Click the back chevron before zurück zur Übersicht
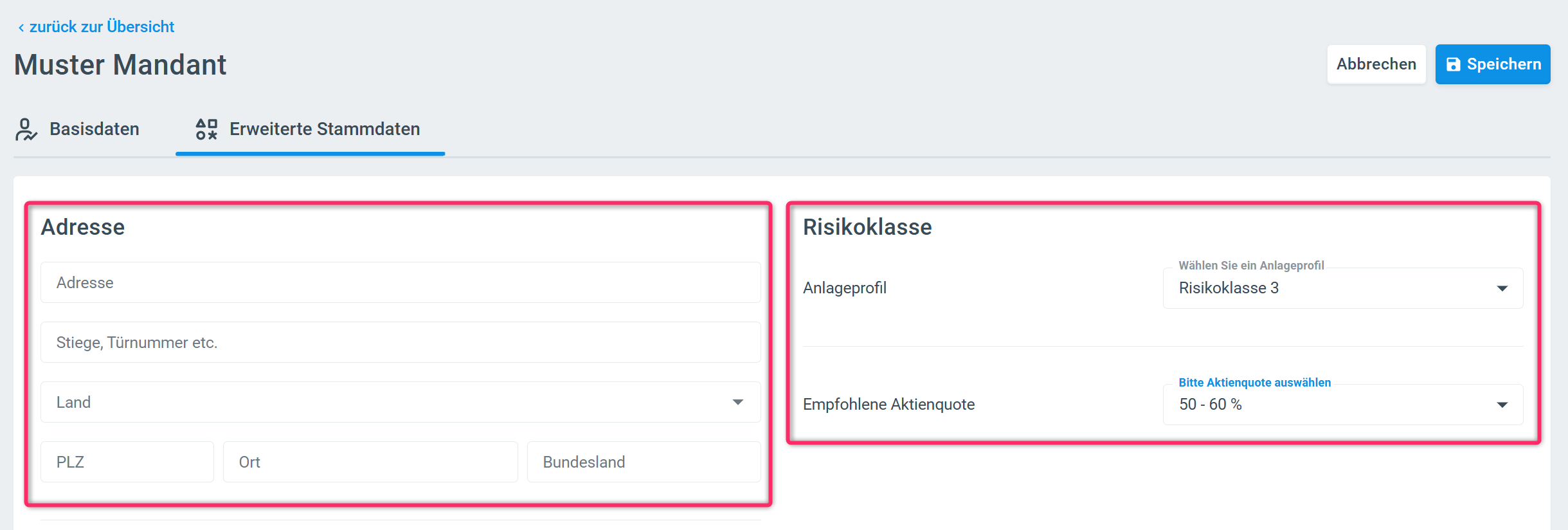Viewport: 1568px width, 530px height. [x=21, y=28]
